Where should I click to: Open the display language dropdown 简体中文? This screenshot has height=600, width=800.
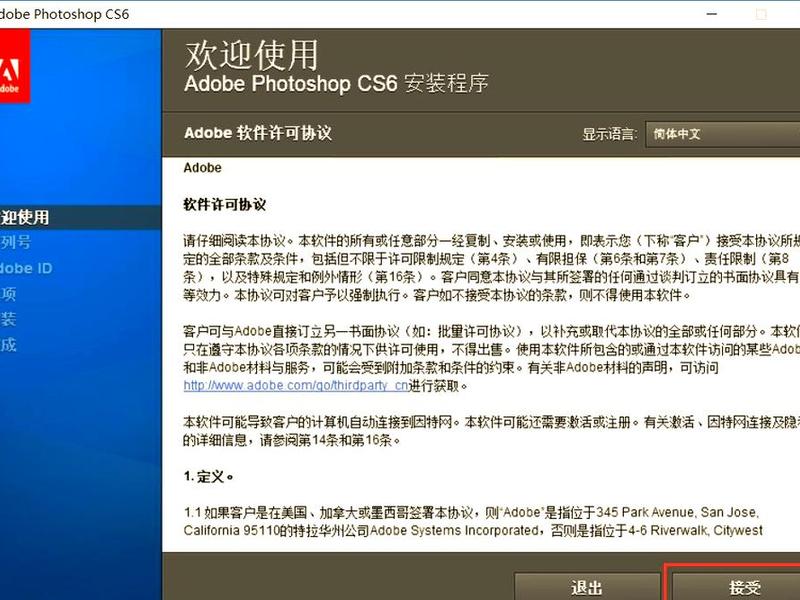[722, 134]
